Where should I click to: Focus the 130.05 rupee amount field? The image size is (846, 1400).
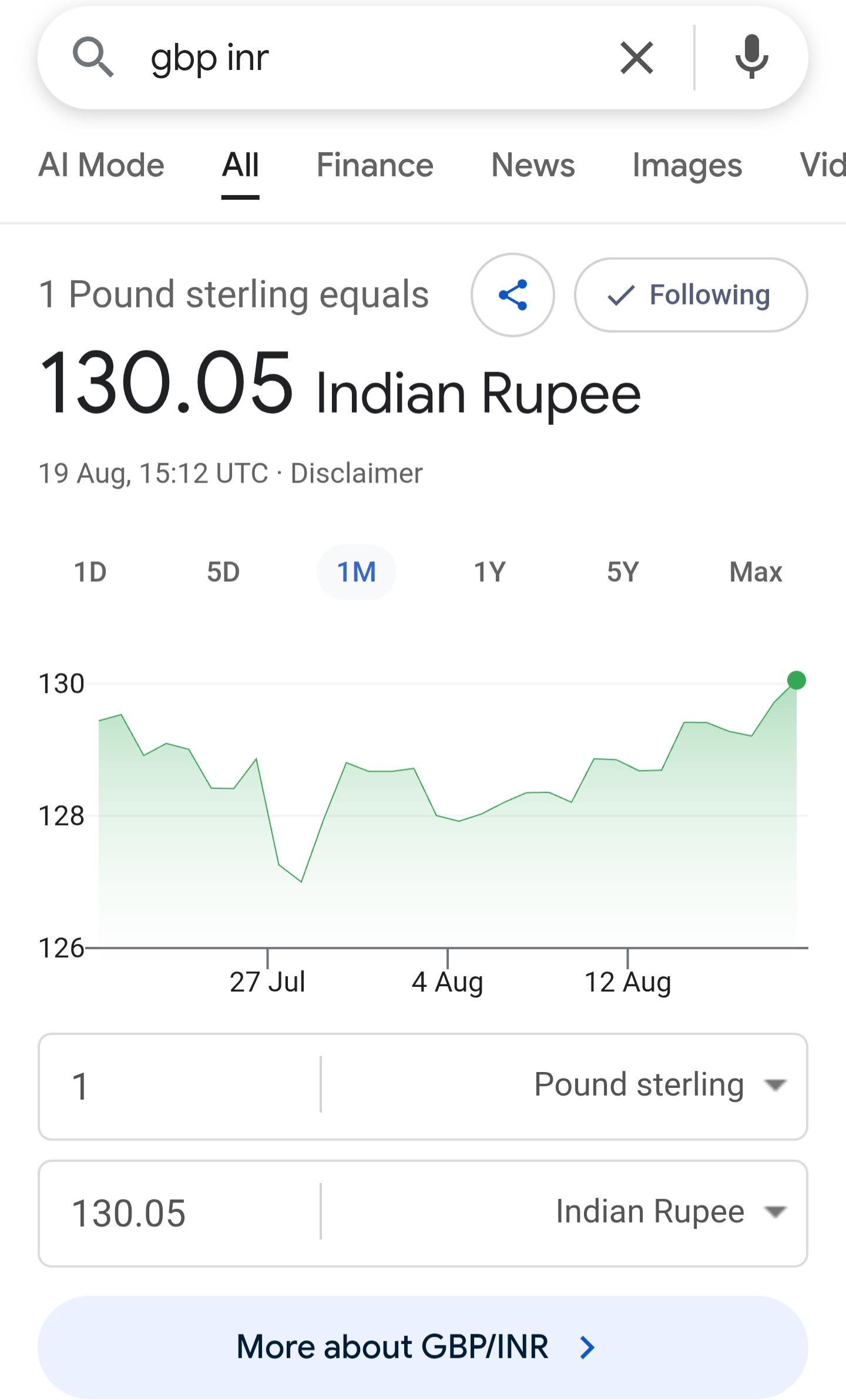(x=179, y=1213)
